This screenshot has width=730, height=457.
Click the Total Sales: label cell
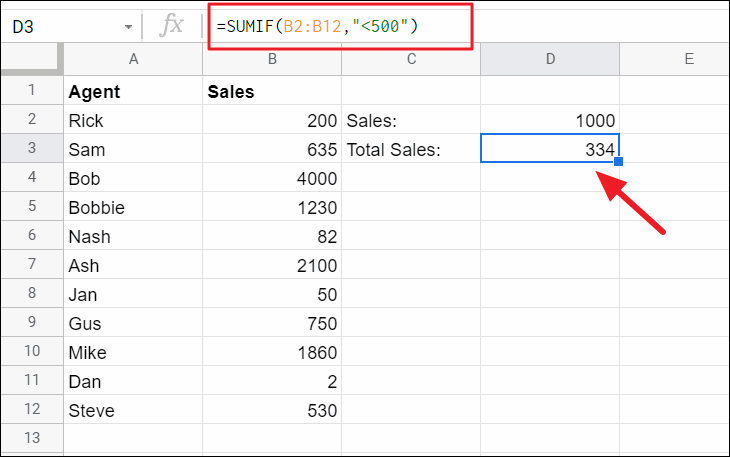coord(410,149)
